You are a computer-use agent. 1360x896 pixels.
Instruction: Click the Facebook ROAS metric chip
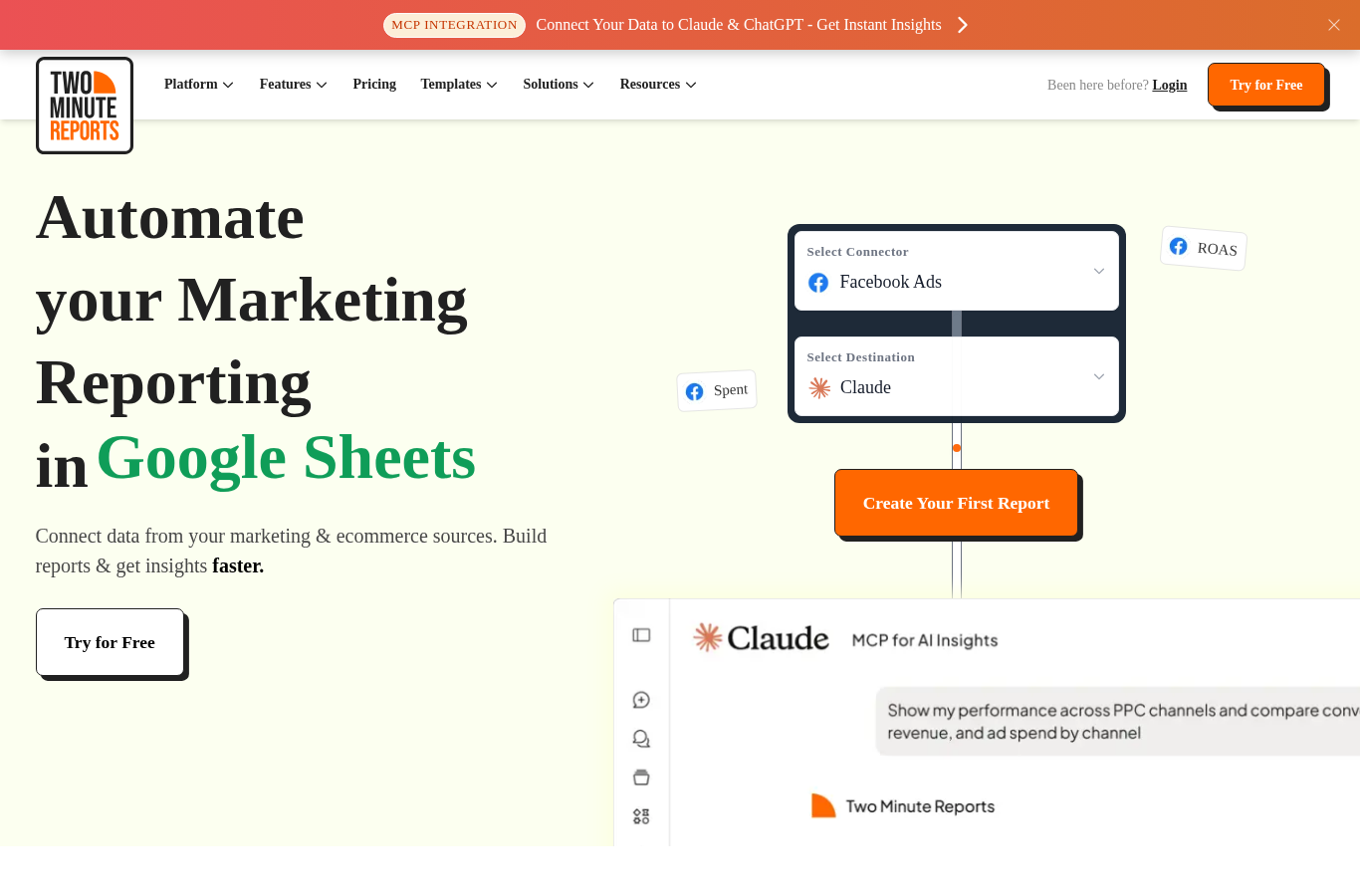point(1204,248)
